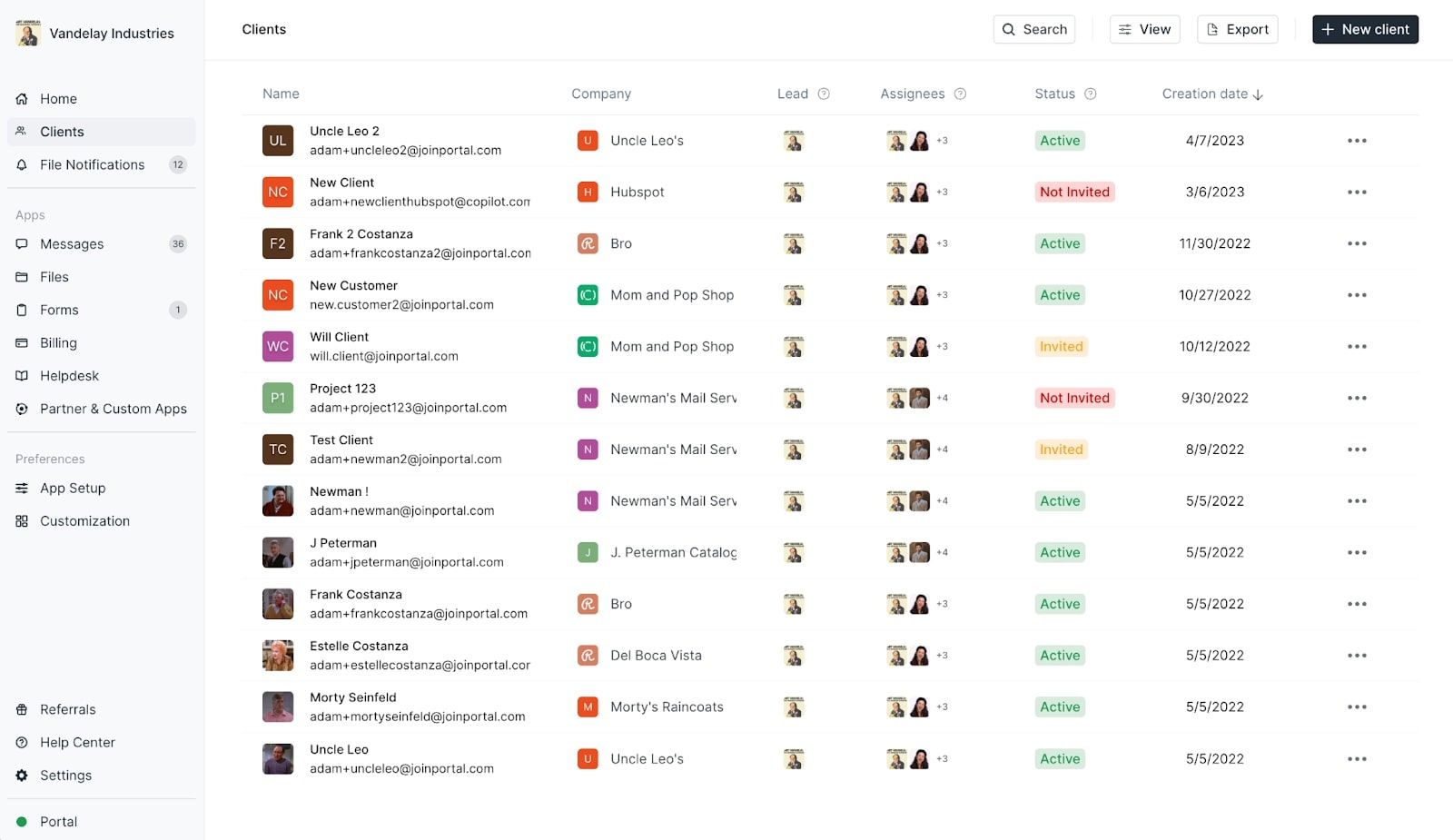Image resolution: width=1453 pixels, height=840 pixels.
Task: Toggle Creation date sort order
Action: point(1258,94)
